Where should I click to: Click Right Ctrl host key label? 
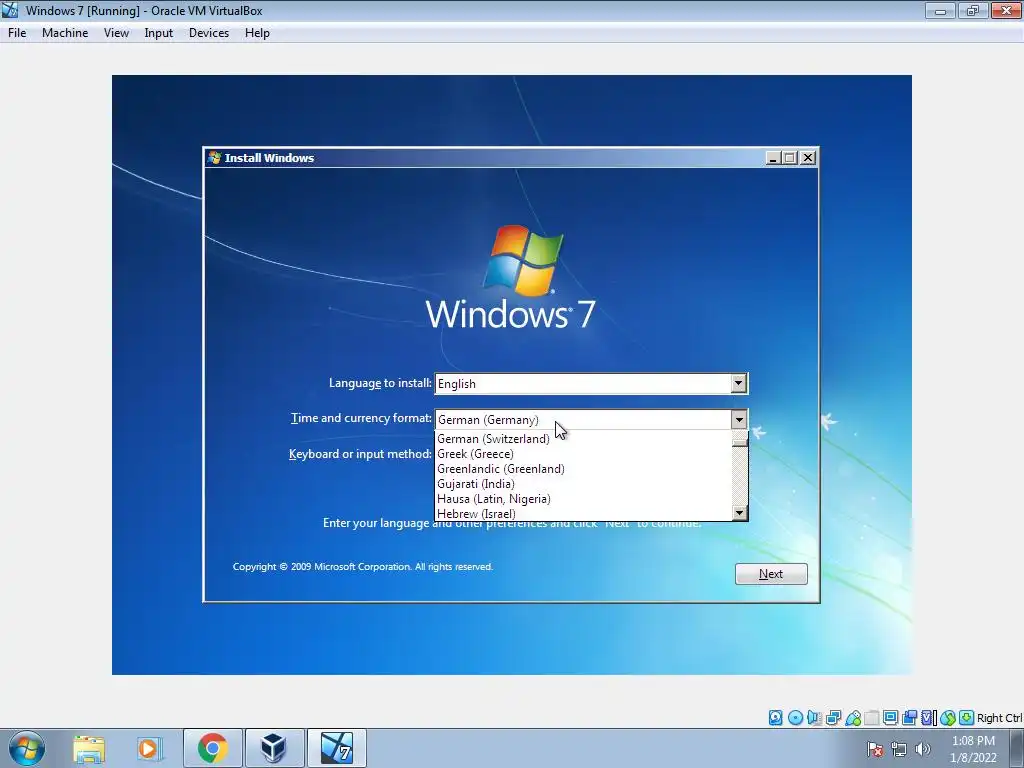point(999,718)
